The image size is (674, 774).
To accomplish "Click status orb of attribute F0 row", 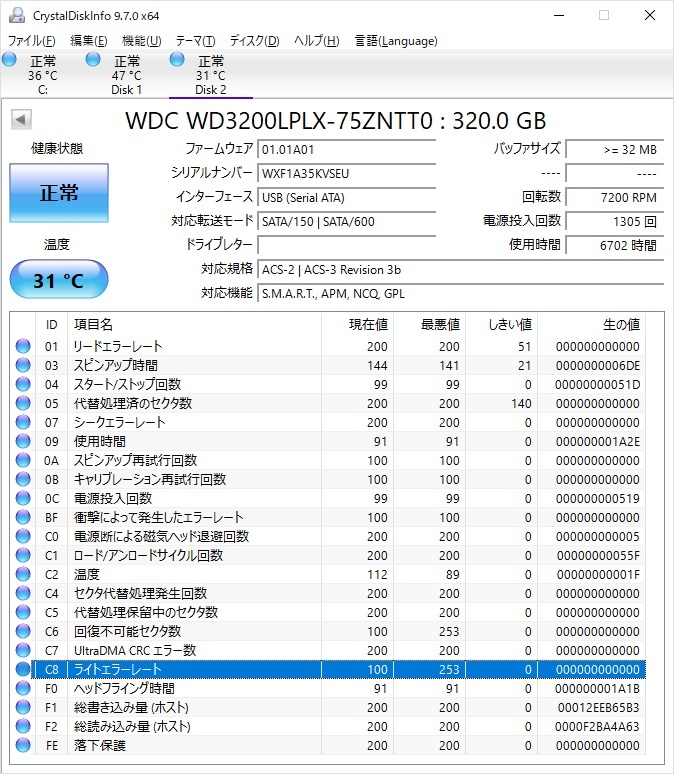I will tap(23, 688).
